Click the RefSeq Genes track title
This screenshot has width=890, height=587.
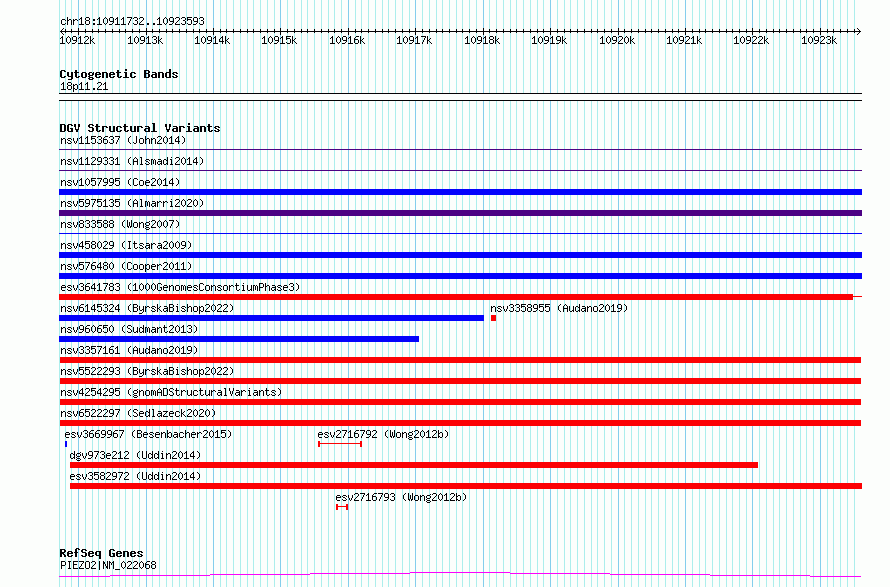tap(101, 554)
